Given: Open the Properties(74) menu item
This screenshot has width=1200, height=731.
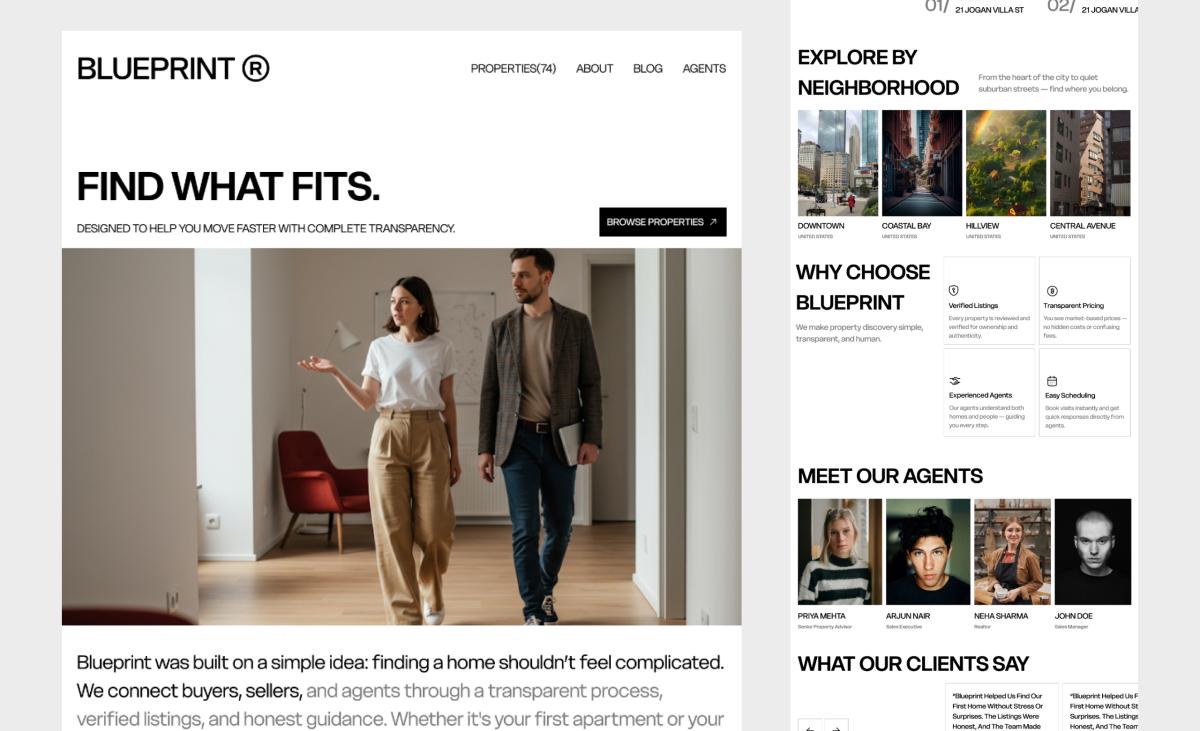Looking at the screenshot, I should click(x=513, y=69).
